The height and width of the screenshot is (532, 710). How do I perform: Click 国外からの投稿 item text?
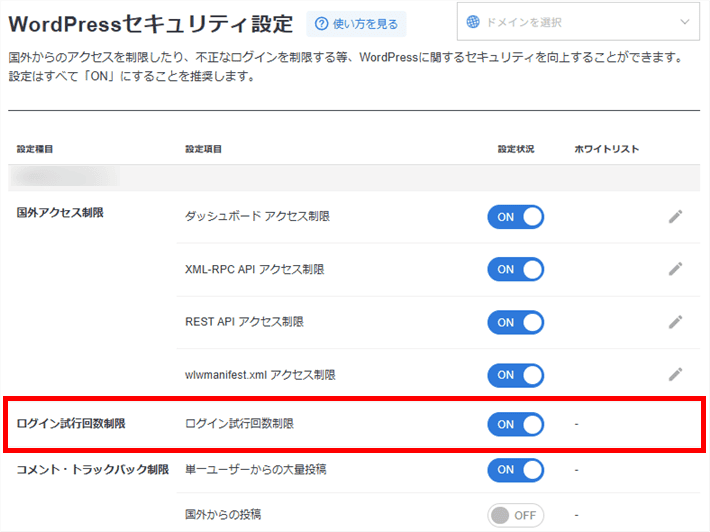point(223,515)
